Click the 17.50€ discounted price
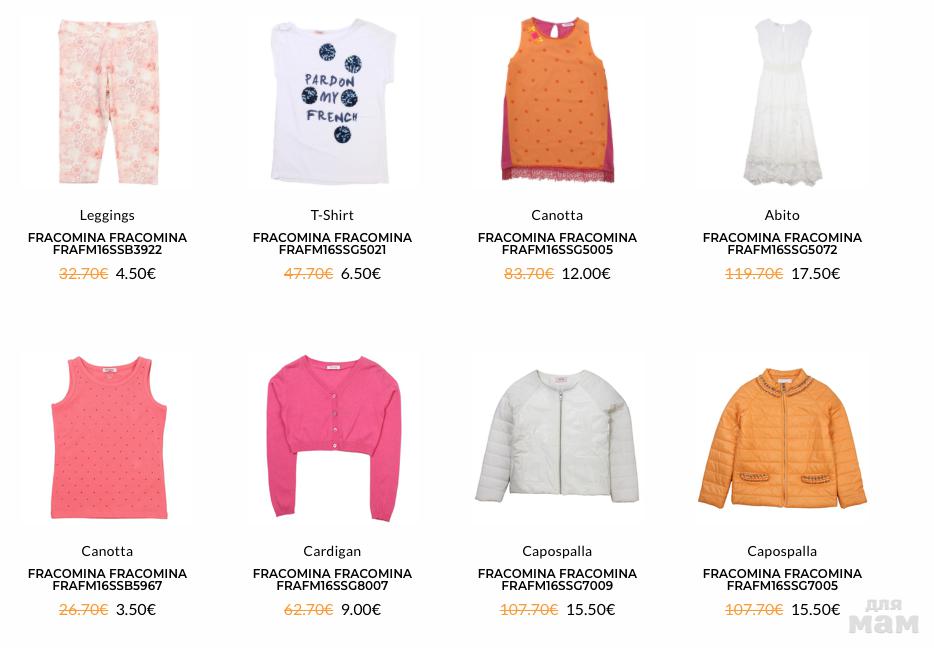The height and width of the screenshot is (648, 934). coord(815,274)
